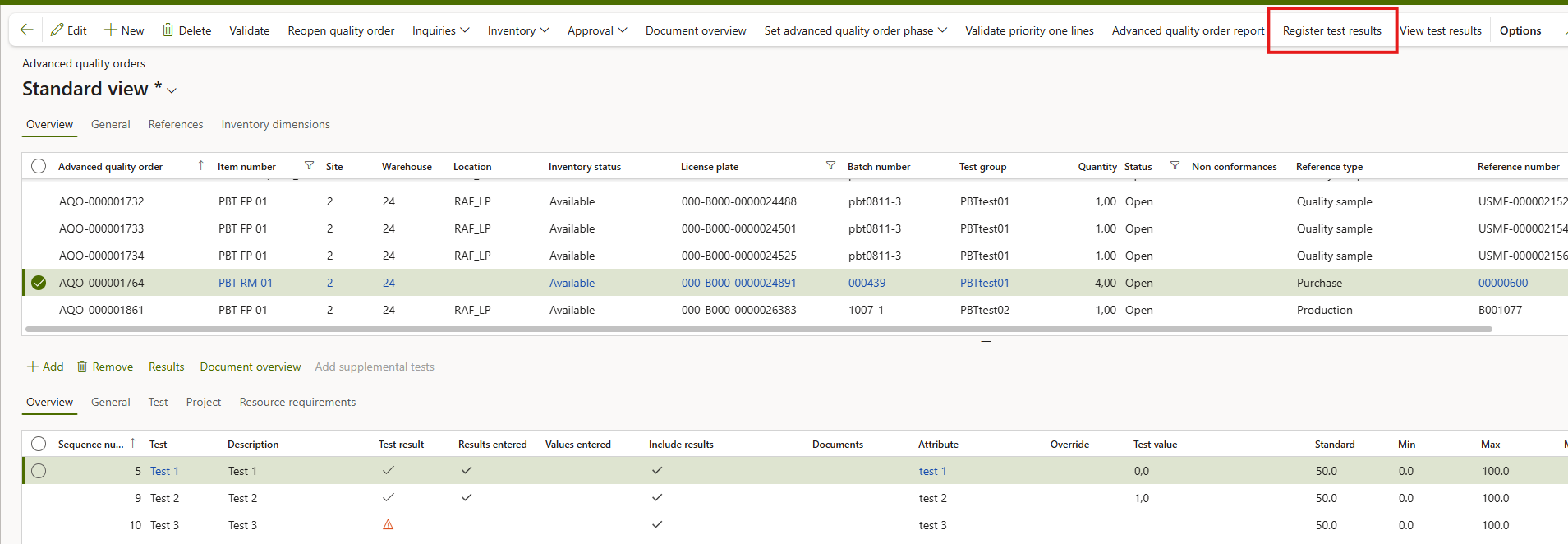1568x544 pixels.
Task: Click the License plate filter icon
Action: pos(830,166)
